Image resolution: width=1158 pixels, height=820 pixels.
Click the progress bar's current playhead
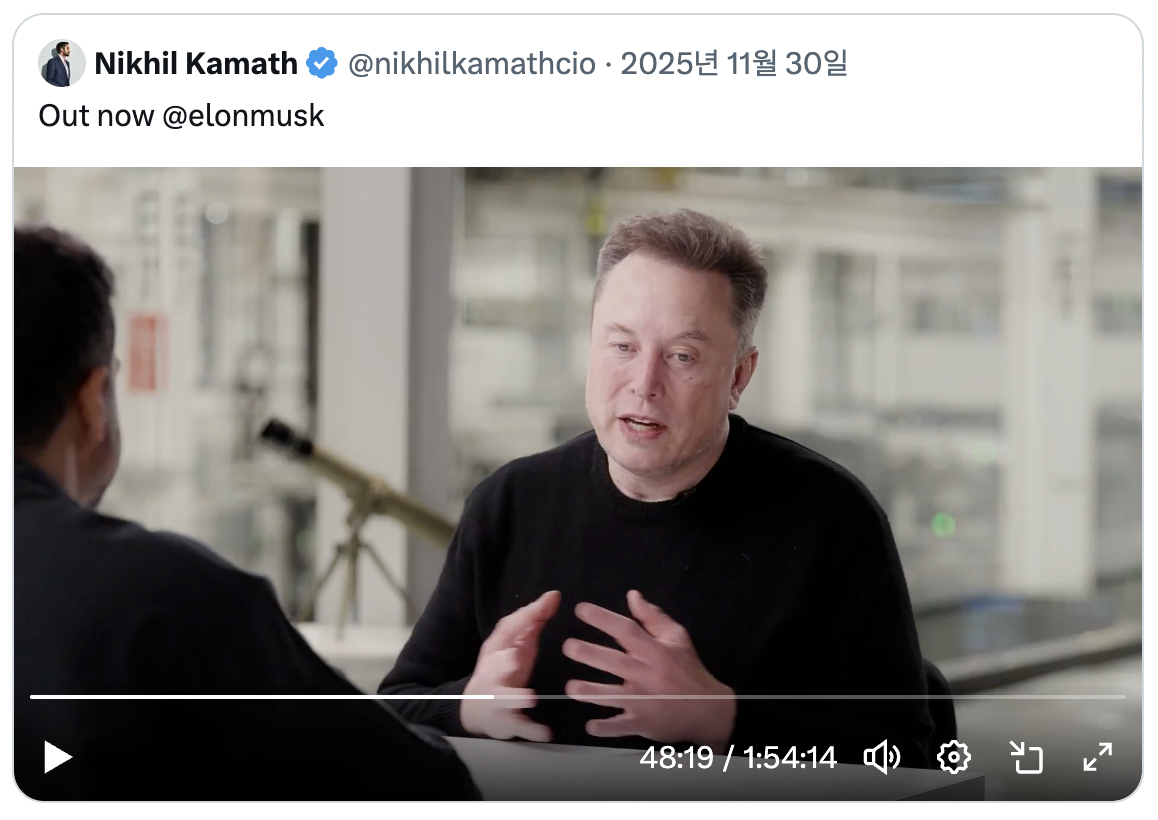tap(493, 697)
